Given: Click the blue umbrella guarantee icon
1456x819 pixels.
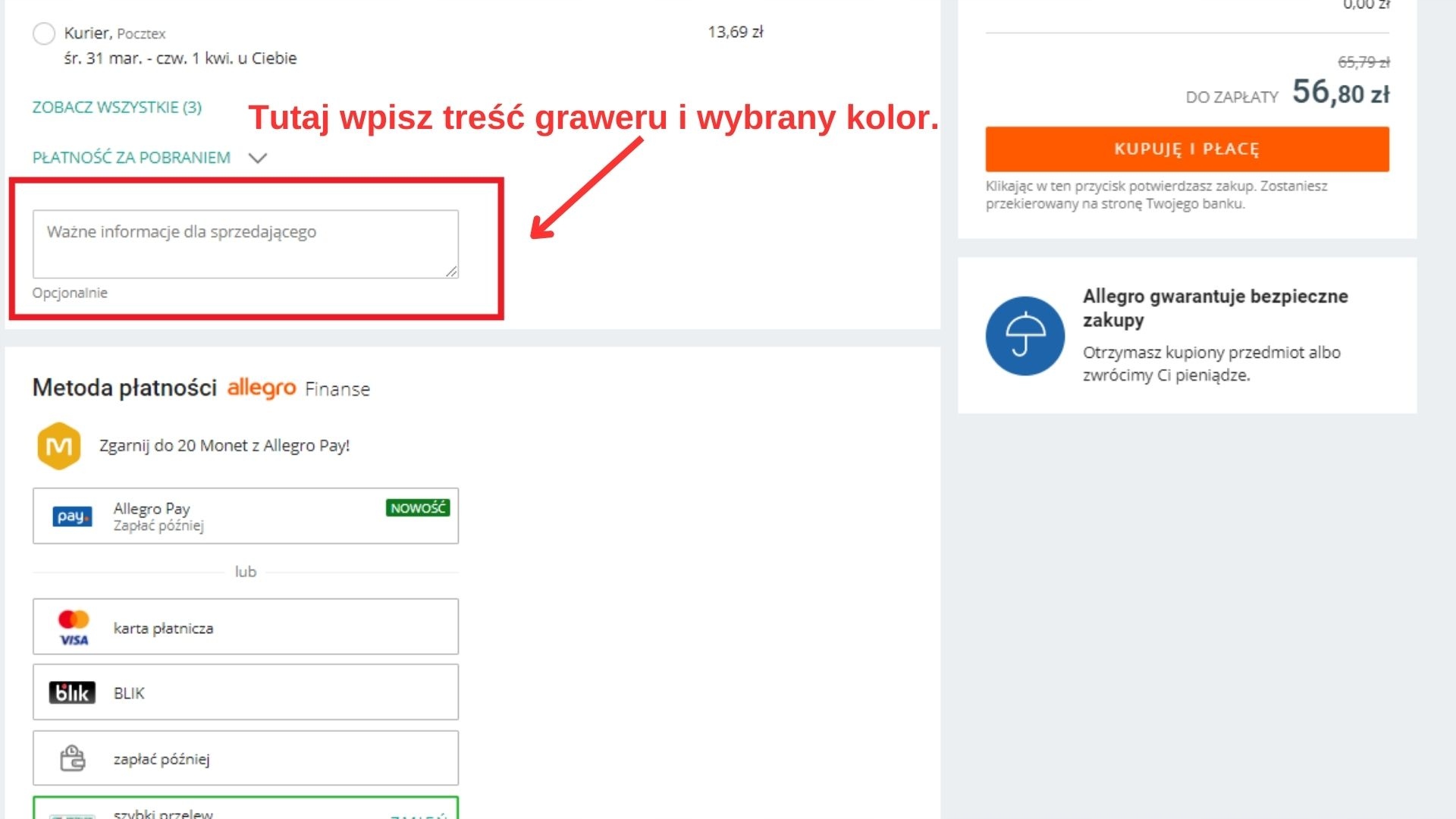Looking at the screenshot, I should 1025,335.
